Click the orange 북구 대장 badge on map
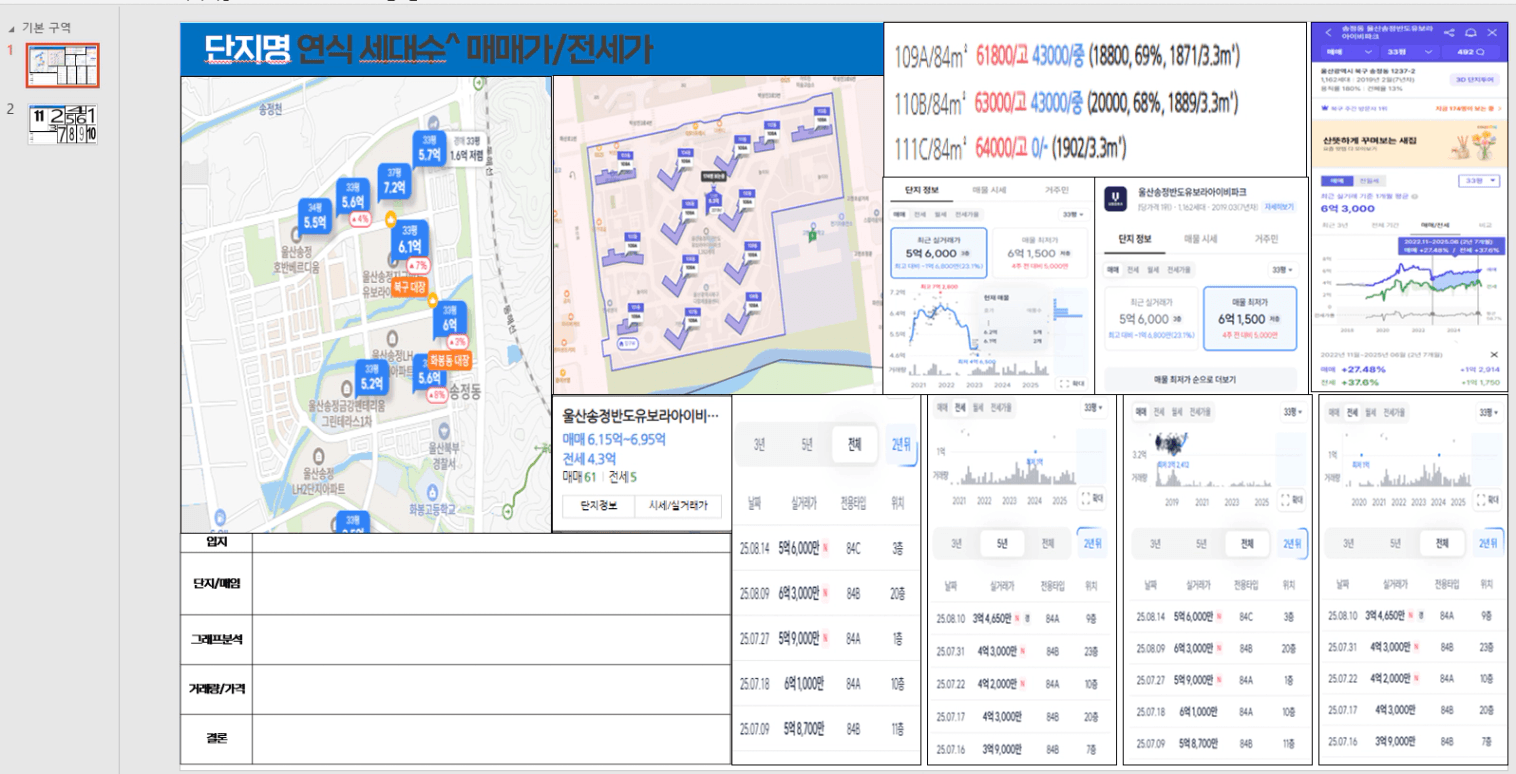1516x774 pixels. click(x=410, y=288)
